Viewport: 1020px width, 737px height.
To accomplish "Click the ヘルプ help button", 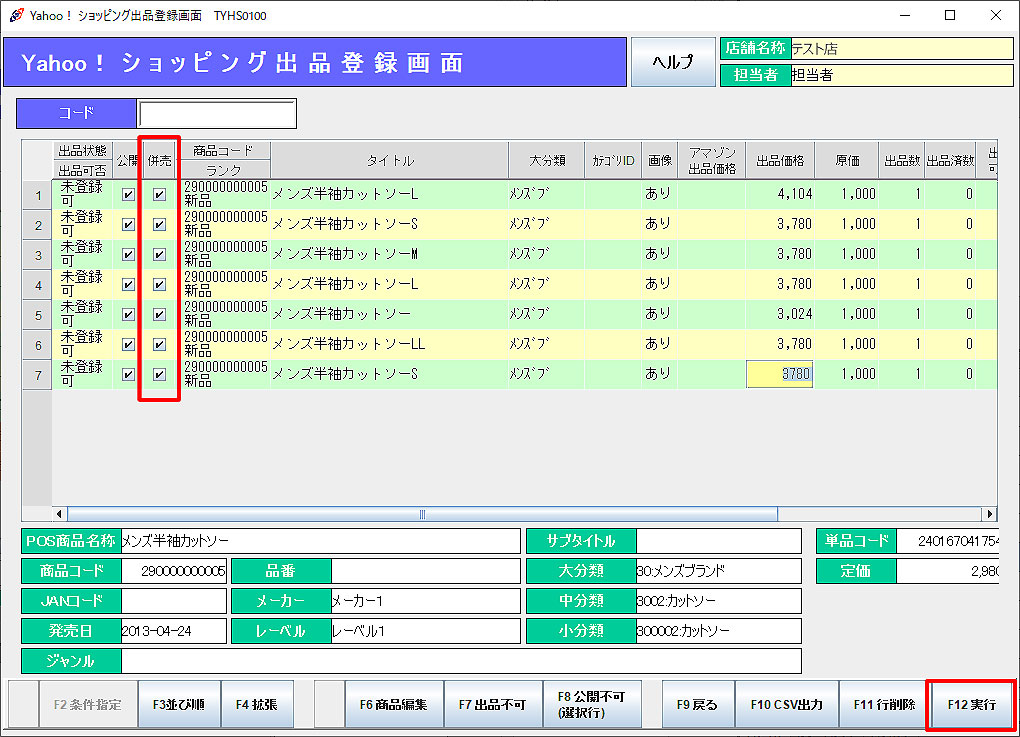I will 672,62.
